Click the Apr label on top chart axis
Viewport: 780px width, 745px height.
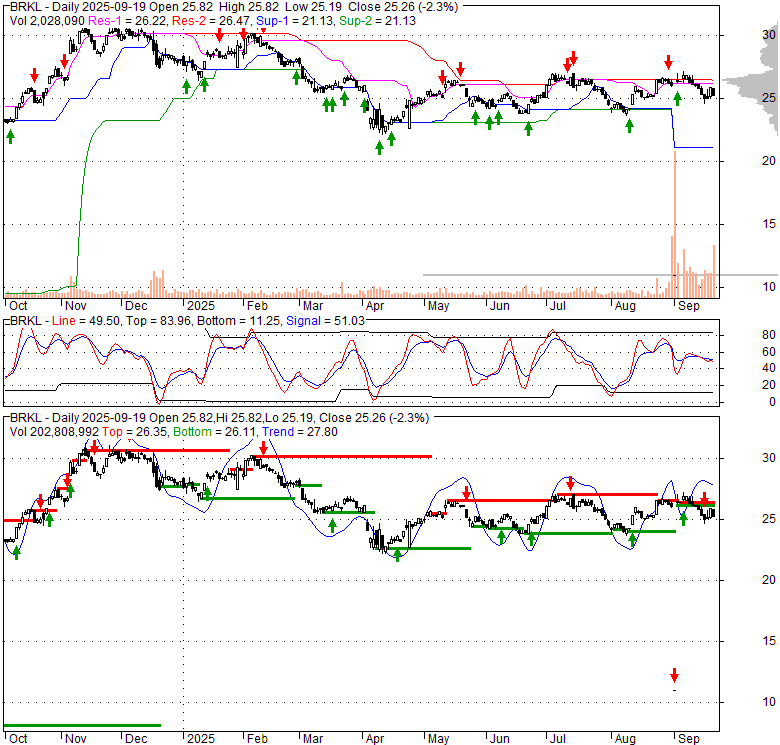(375, 306)
